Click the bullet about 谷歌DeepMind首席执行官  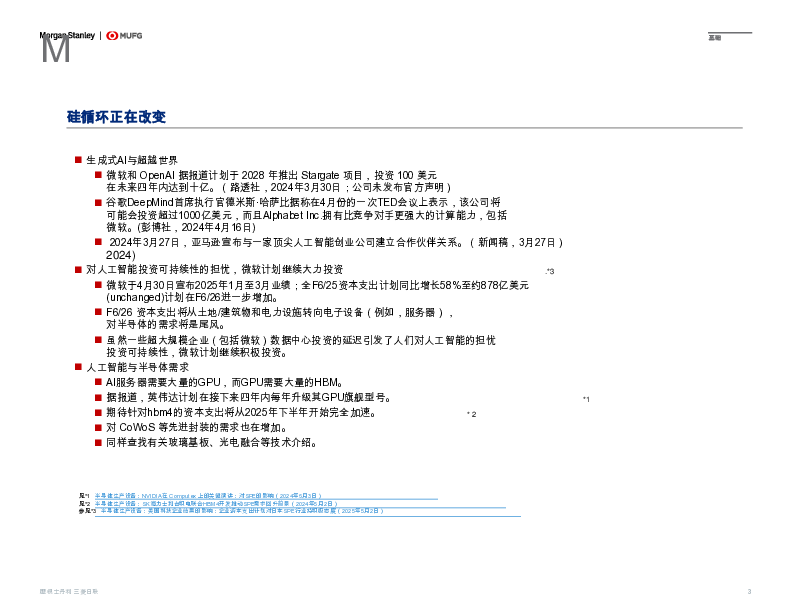point(307,215)
